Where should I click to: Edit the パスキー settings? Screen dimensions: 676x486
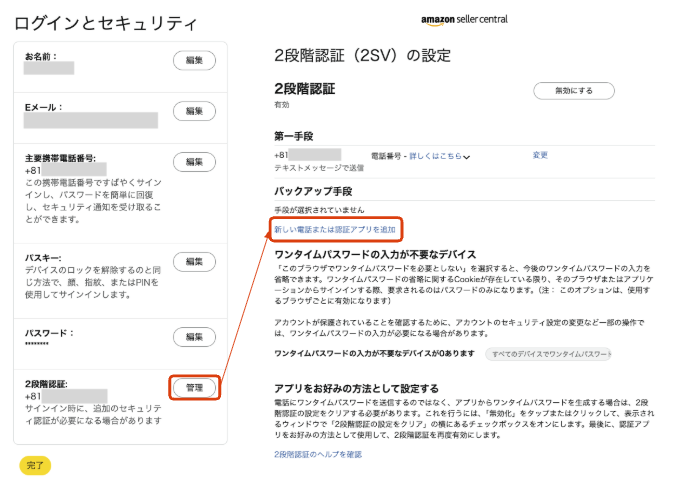[194, 262]
